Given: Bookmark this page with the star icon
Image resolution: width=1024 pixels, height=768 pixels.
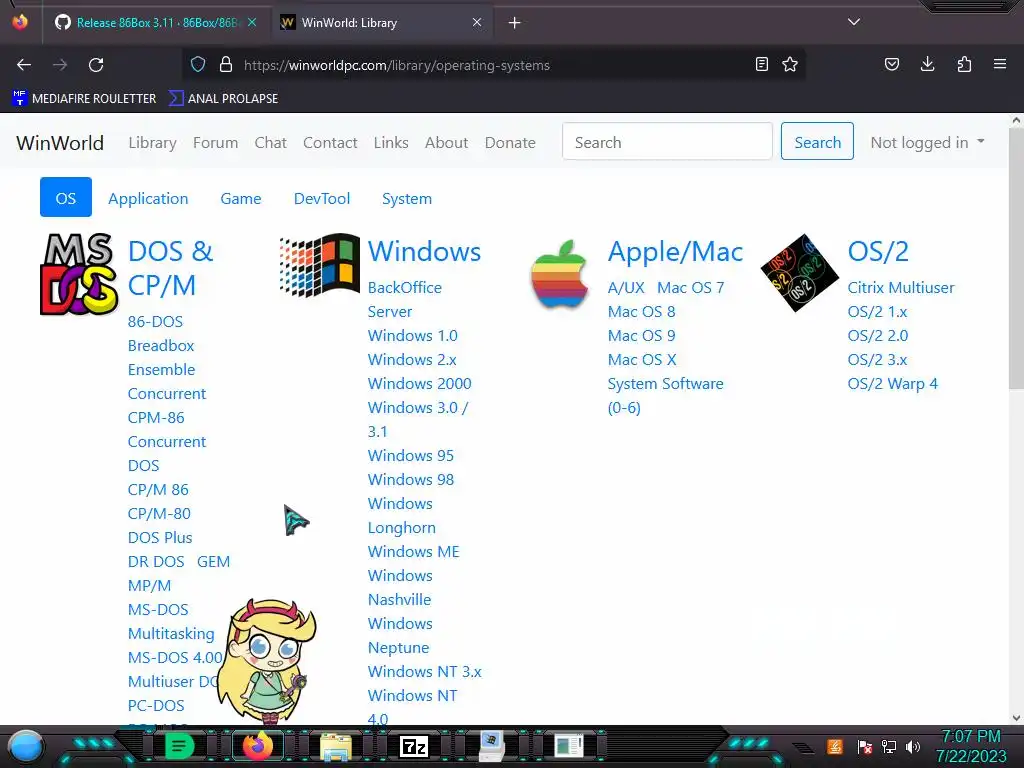Looking at the screenshot, I should [x=790, y=65].
